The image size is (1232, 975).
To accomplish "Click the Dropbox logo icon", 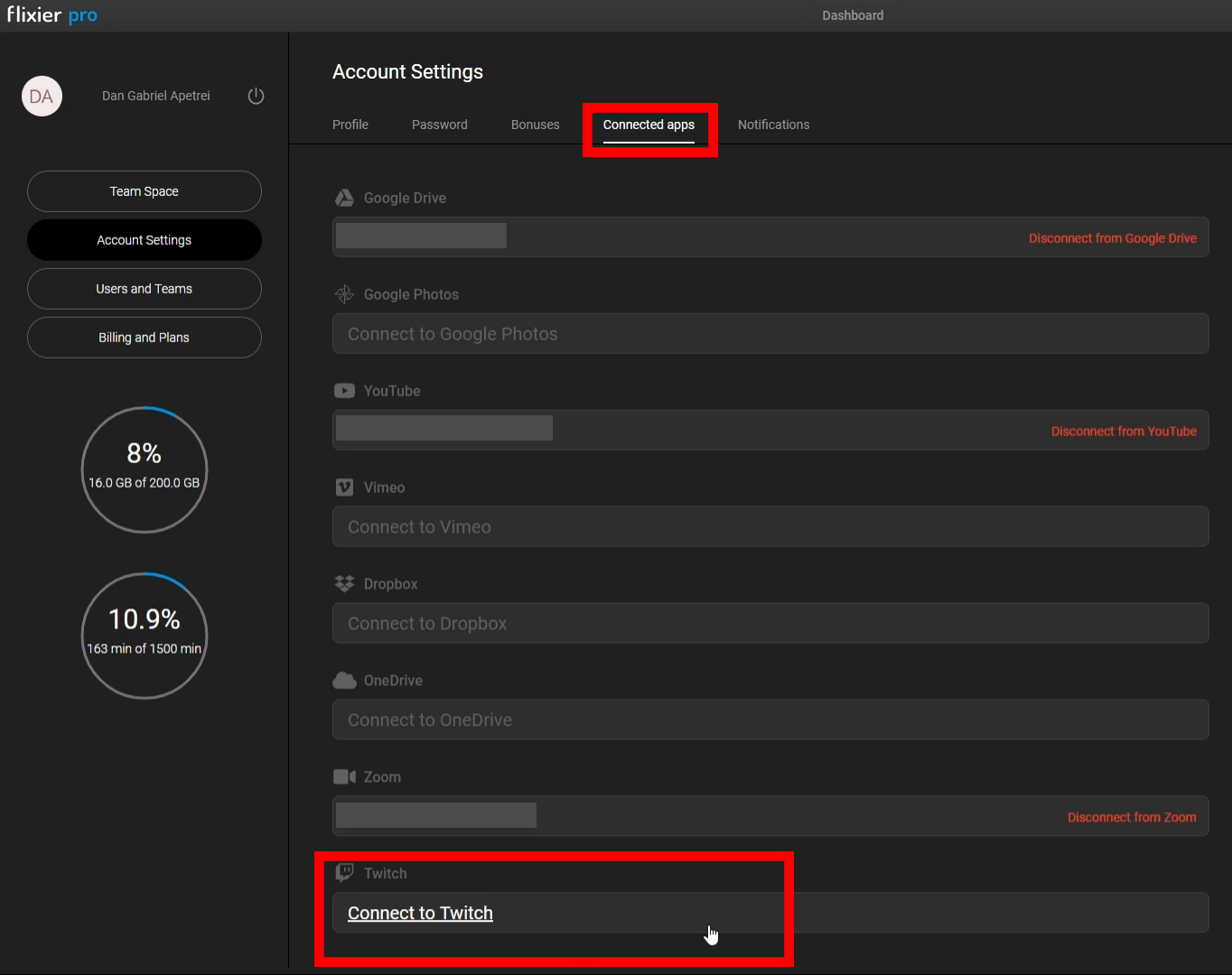I will tap(344, 584).
